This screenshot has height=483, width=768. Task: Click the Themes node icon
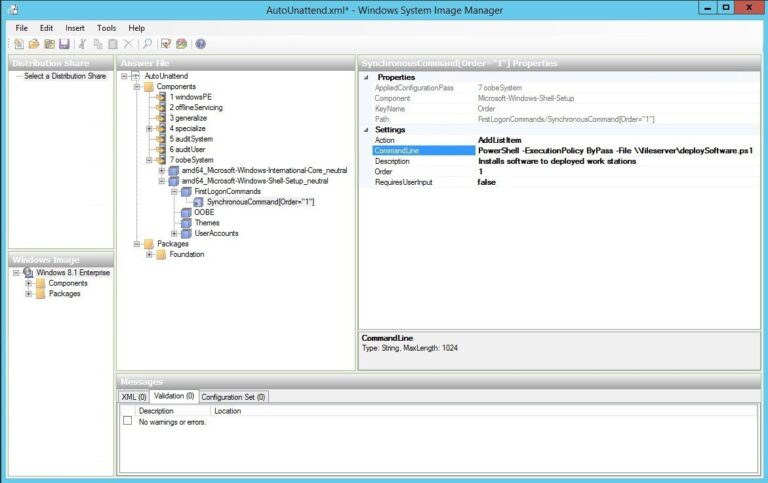point(186,223)
